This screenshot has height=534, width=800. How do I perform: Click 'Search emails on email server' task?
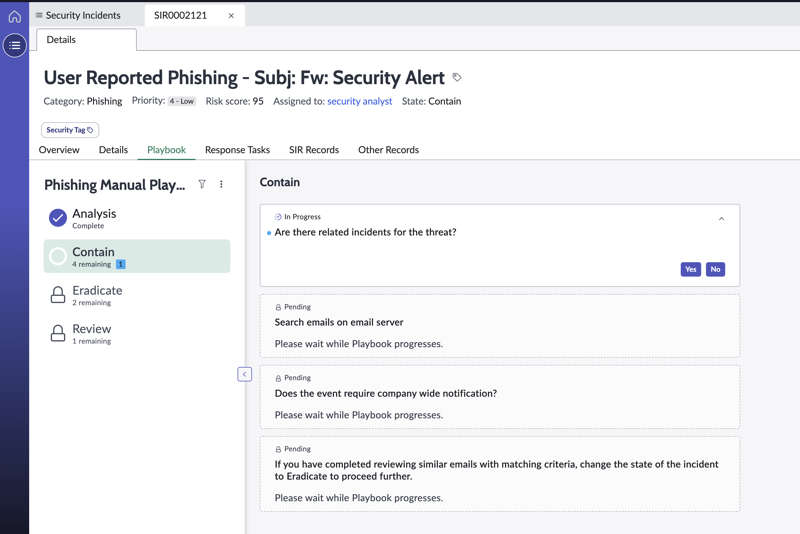[339, 322]
